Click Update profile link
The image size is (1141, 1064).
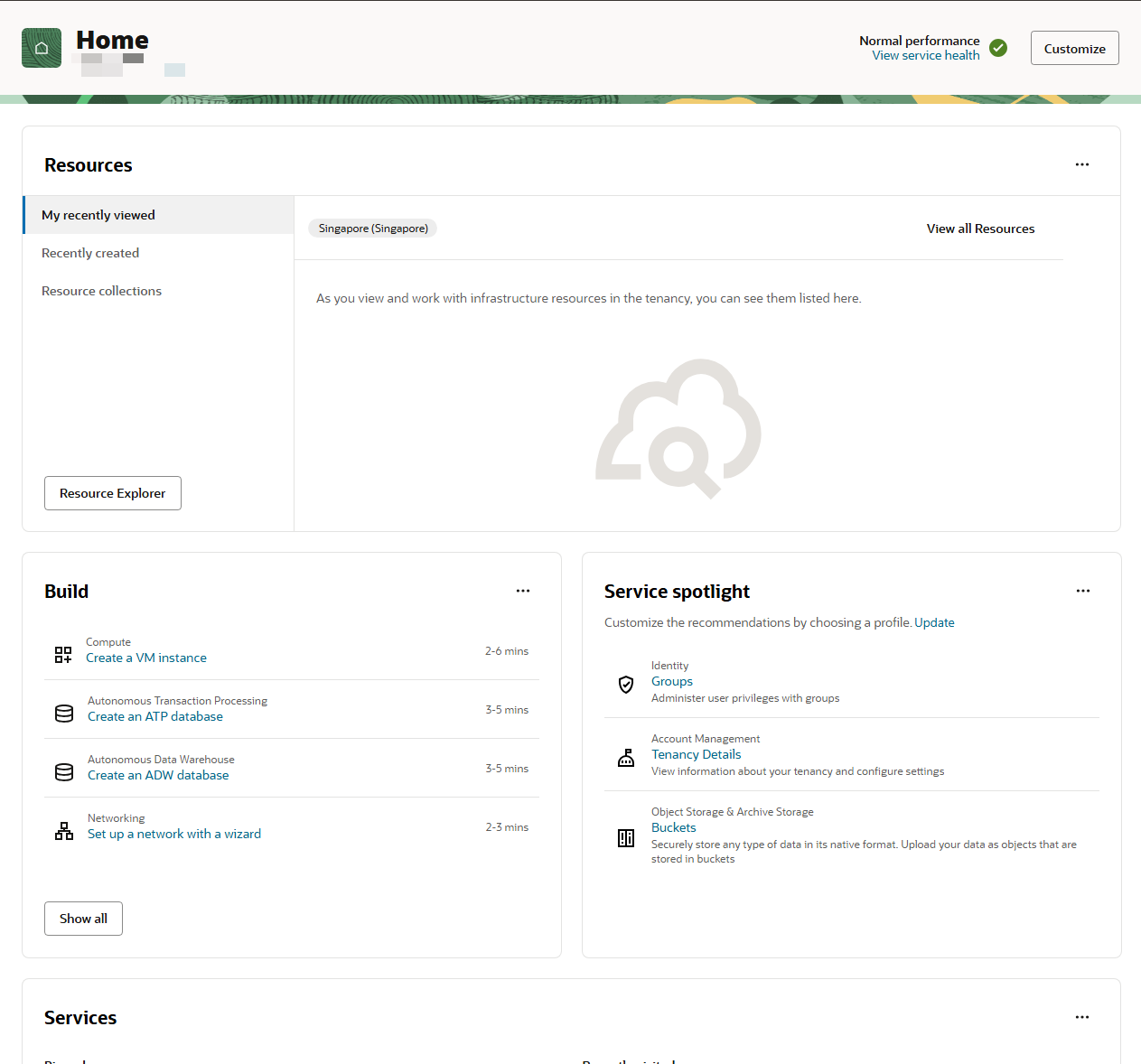click(934, 622)
